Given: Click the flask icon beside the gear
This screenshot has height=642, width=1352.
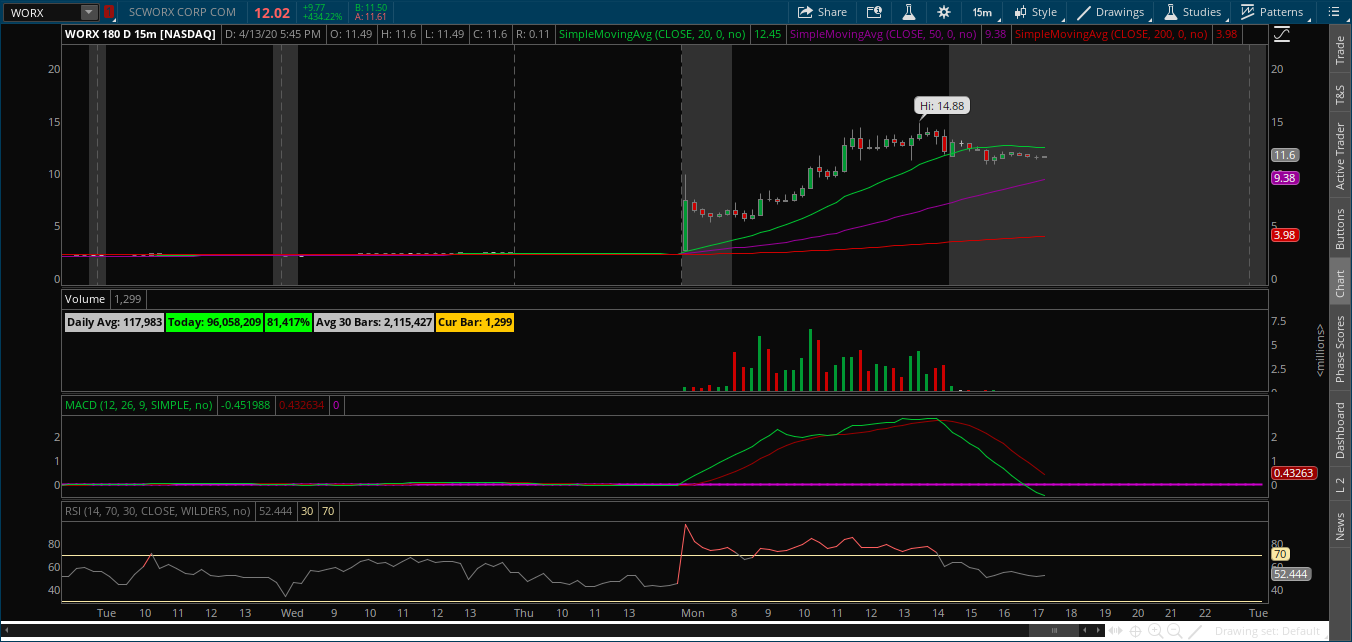Looking at the screenshot, I should [x=909, y=12].
